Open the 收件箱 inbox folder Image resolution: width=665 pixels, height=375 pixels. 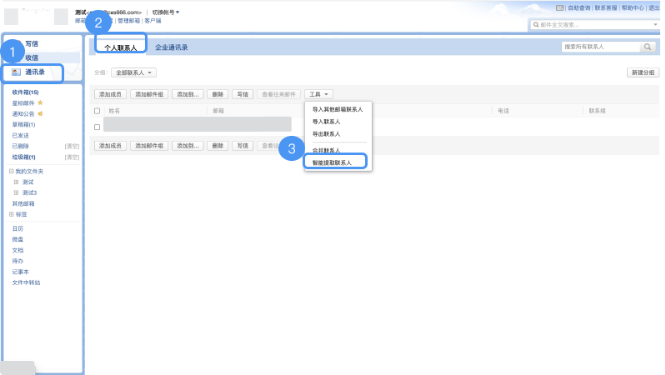(25, 92)
